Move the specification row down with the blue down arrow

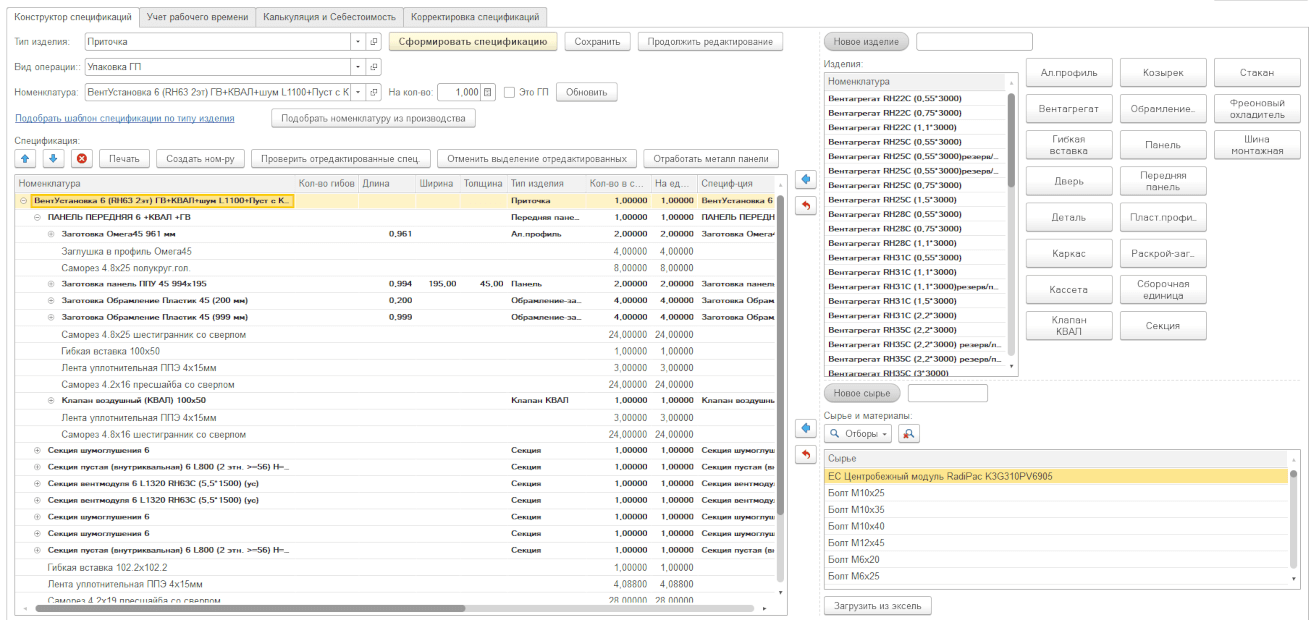coord(54,159)
